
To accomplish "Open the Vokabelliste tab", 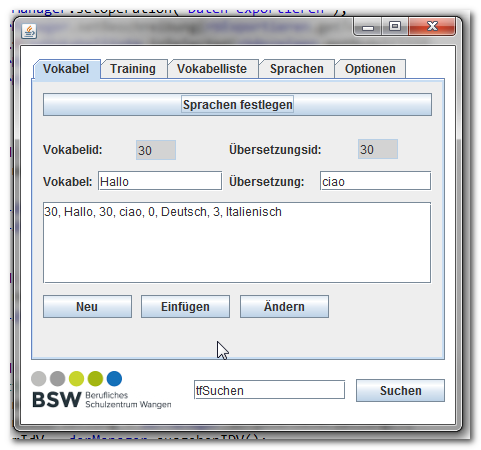I will [x=212, y=69].
